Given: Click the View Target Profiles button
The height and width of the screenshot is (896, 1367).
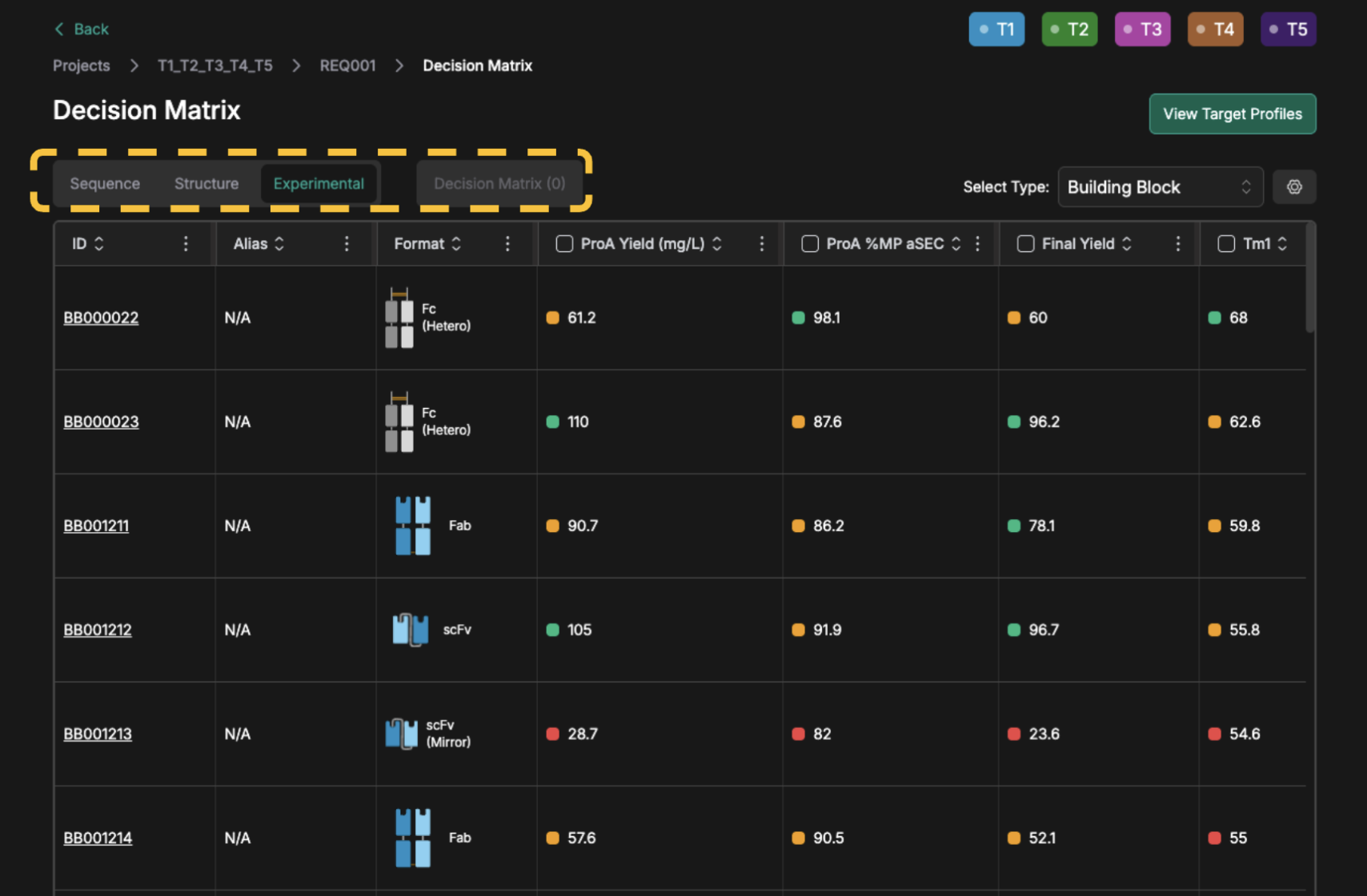Looking at the screenshot, I should click(1232, 114).
